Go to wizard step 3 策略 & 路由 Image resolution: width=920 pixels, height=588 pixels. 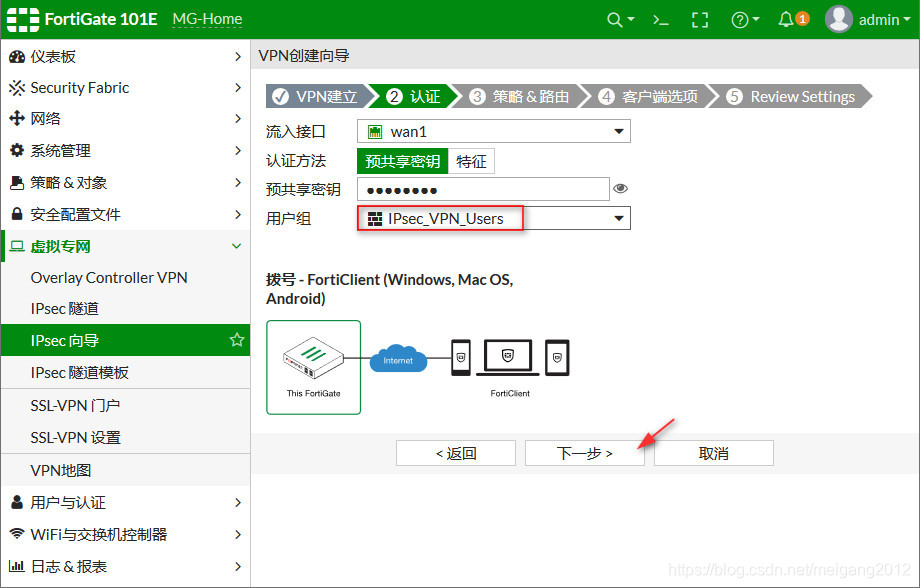point(521,96)
